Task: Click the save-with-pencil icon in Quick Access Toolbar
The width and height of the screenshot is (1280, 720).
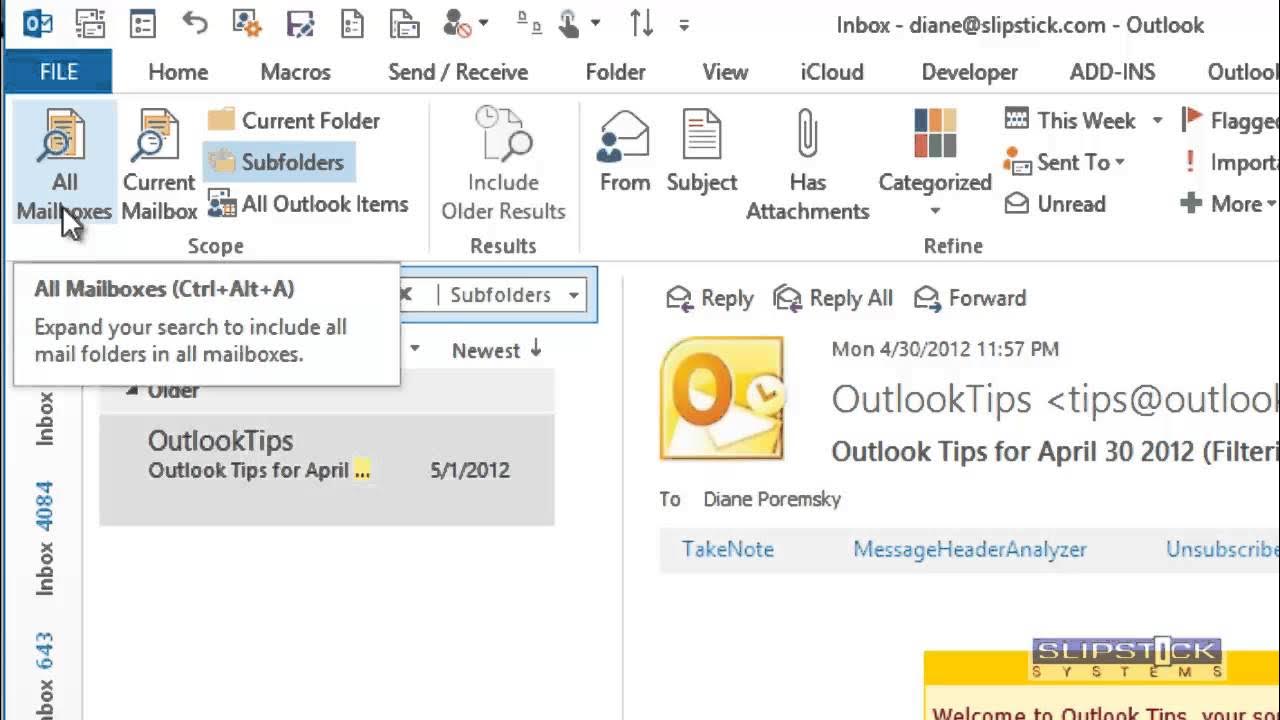Action: tap(300, 24)
